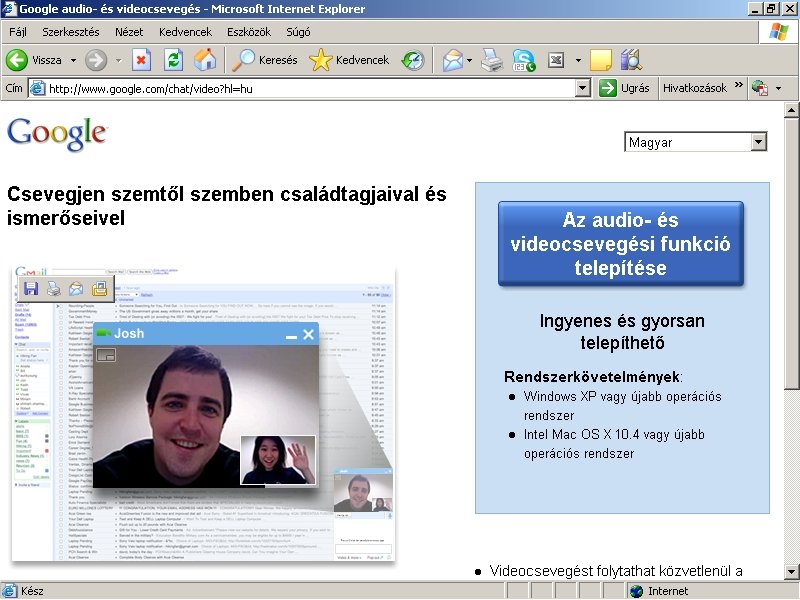Click the Gmail video chat screenshot image
The height and width of the screenshot is (600, 800).
(x=203, y=414)
